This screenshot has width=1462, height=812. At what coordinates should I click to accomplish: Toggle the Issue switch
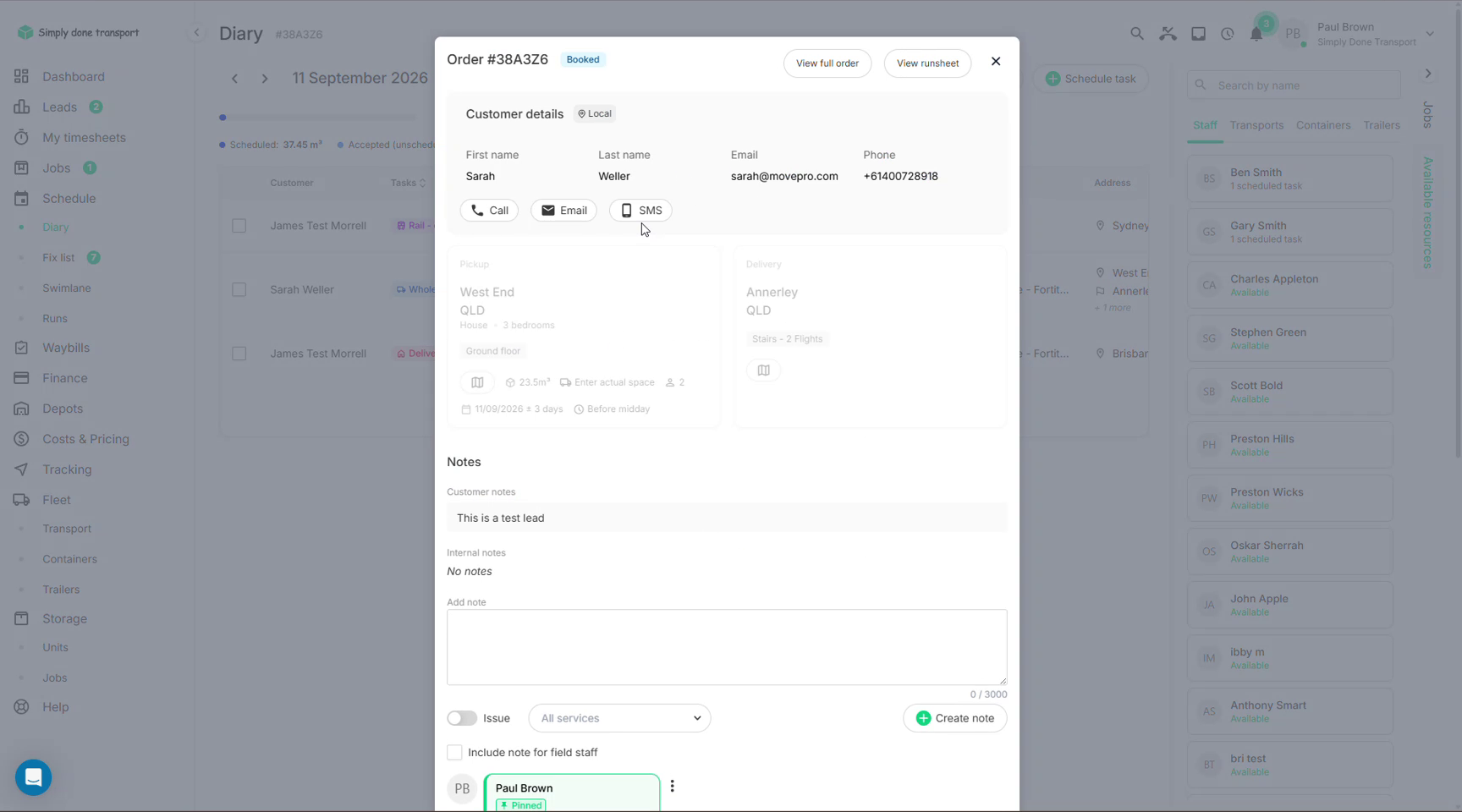pyautogui.click(x=462, y=718)
